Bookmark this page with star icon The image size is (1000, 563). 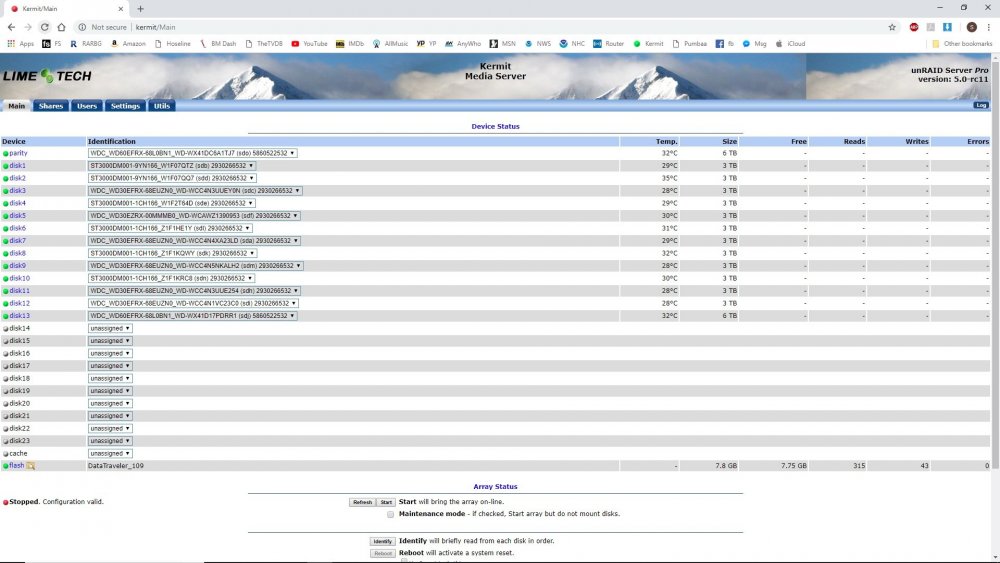(892, 27)
